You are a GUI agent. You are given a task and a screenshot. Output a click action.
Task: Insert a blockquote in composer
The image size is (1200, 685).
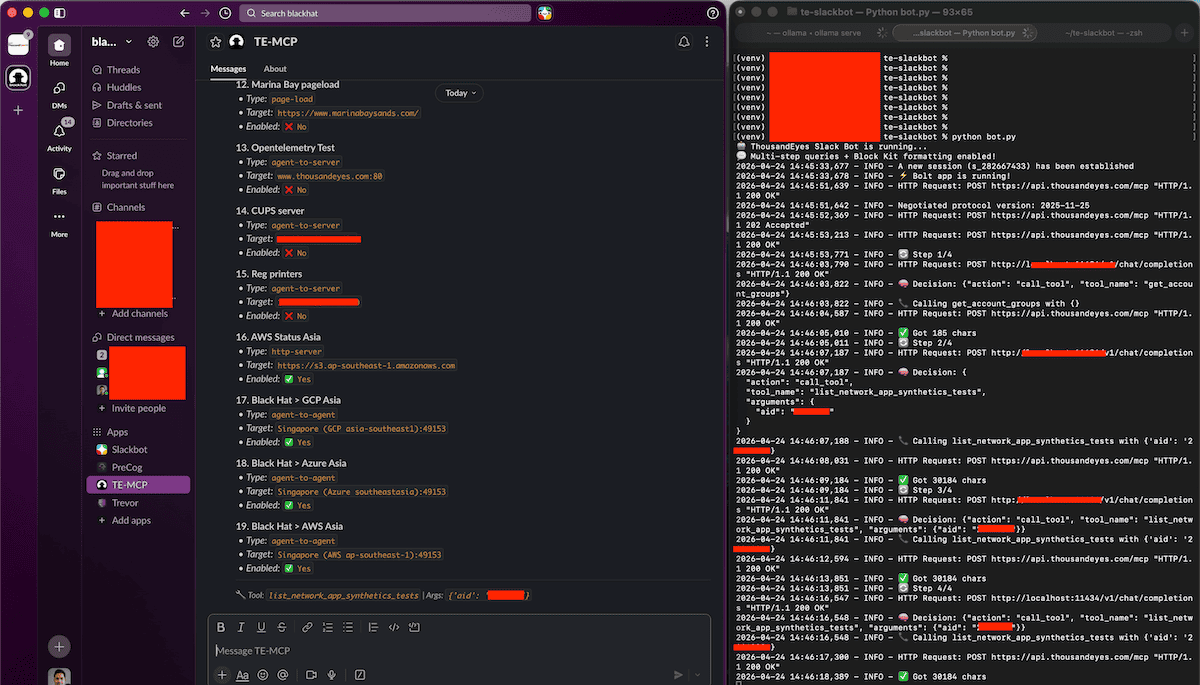click(x=373, y=627)
